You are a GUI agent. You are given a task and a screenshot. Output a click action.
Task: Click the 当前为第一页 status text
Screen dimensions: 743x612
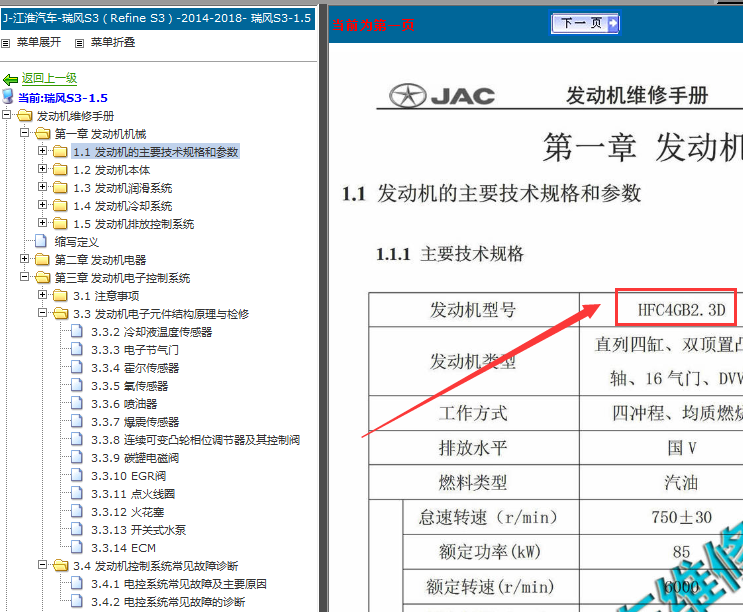pos(373,25)
